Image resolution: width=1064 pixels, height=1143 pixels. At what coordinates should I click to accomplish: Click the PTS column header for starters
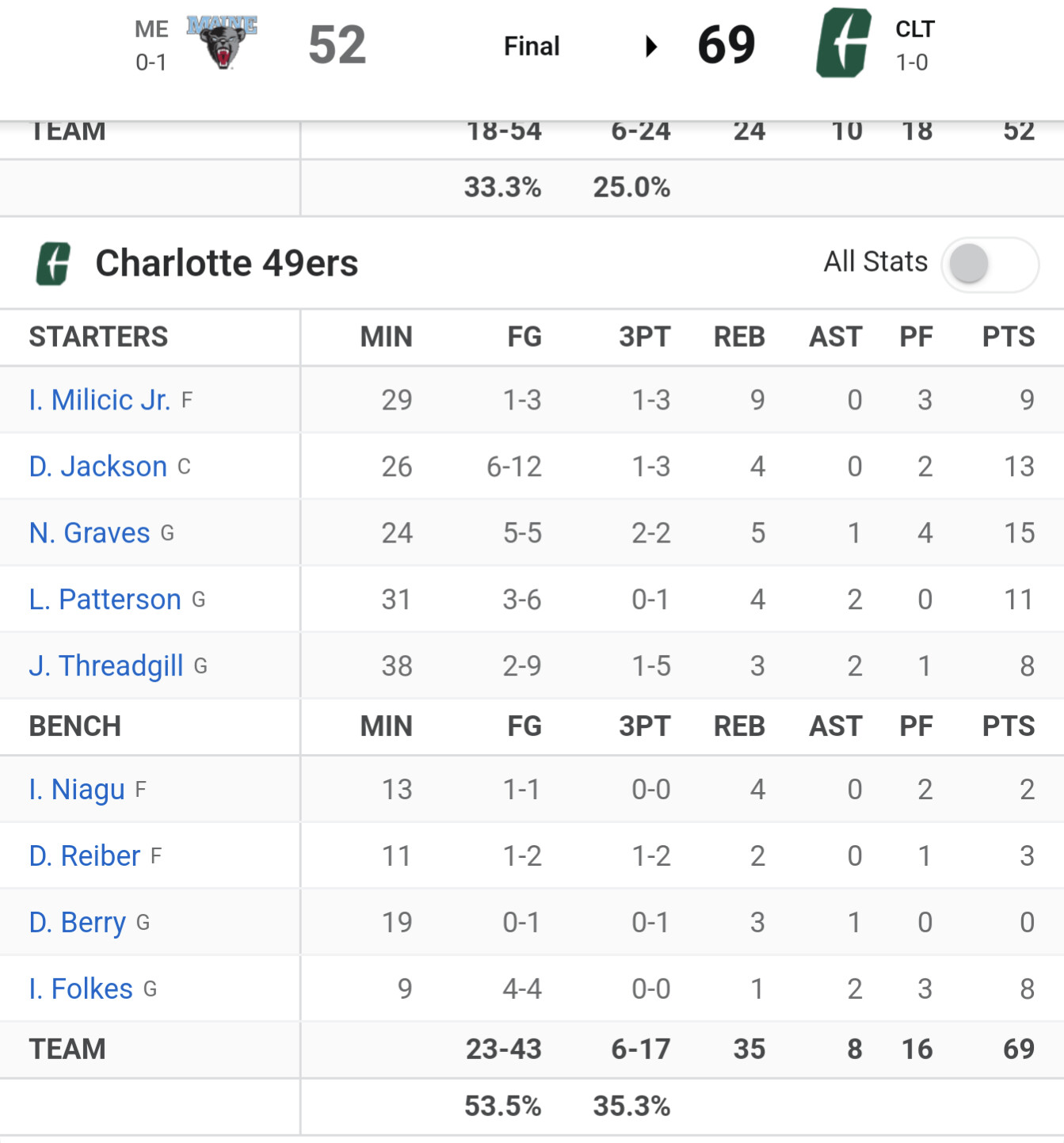click(1008, 337)
